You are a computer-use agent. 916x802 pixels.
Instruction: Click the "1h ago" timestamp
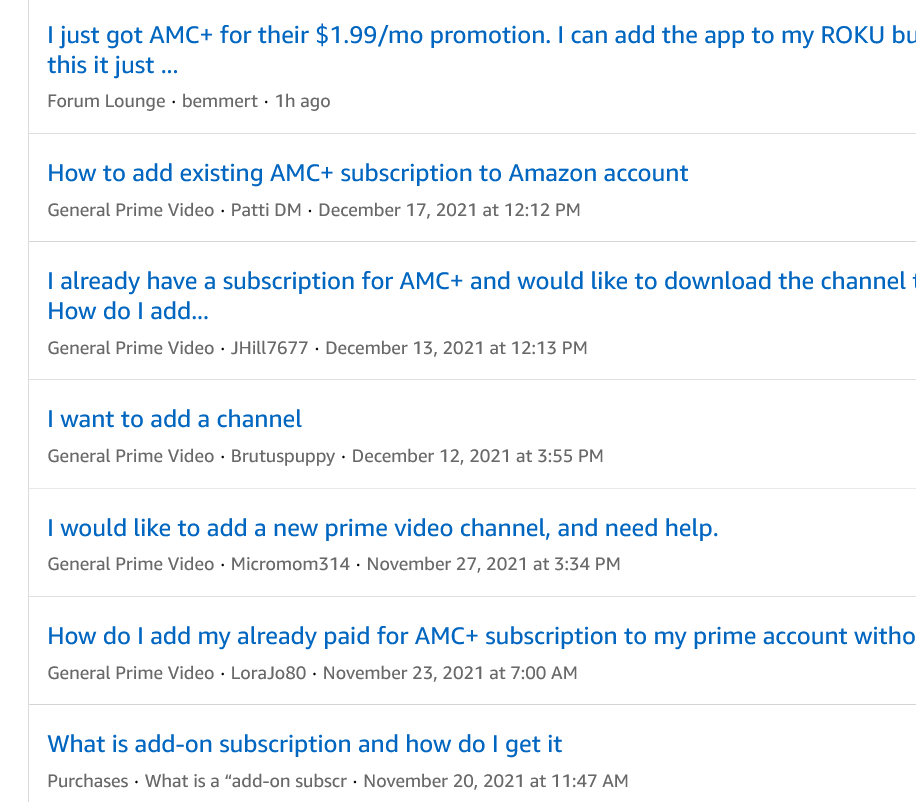click(303, 101)
